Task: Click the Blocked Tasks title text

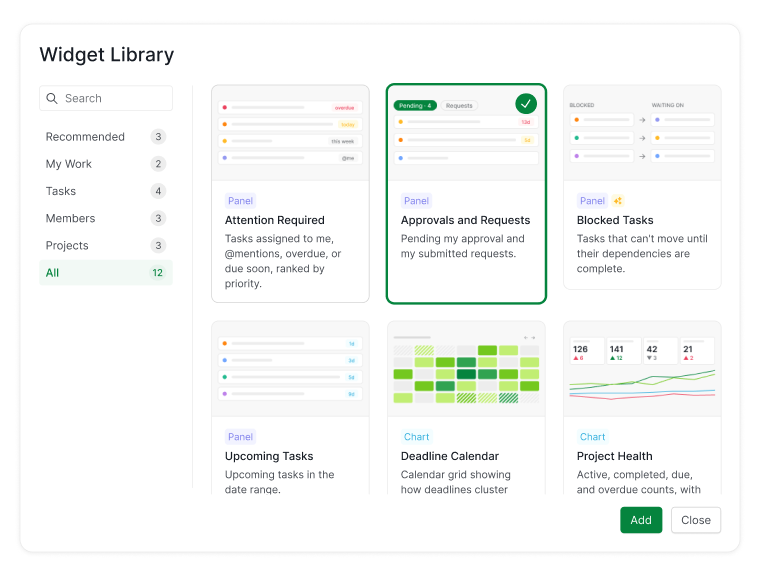Action: click(x=615, y=220)
